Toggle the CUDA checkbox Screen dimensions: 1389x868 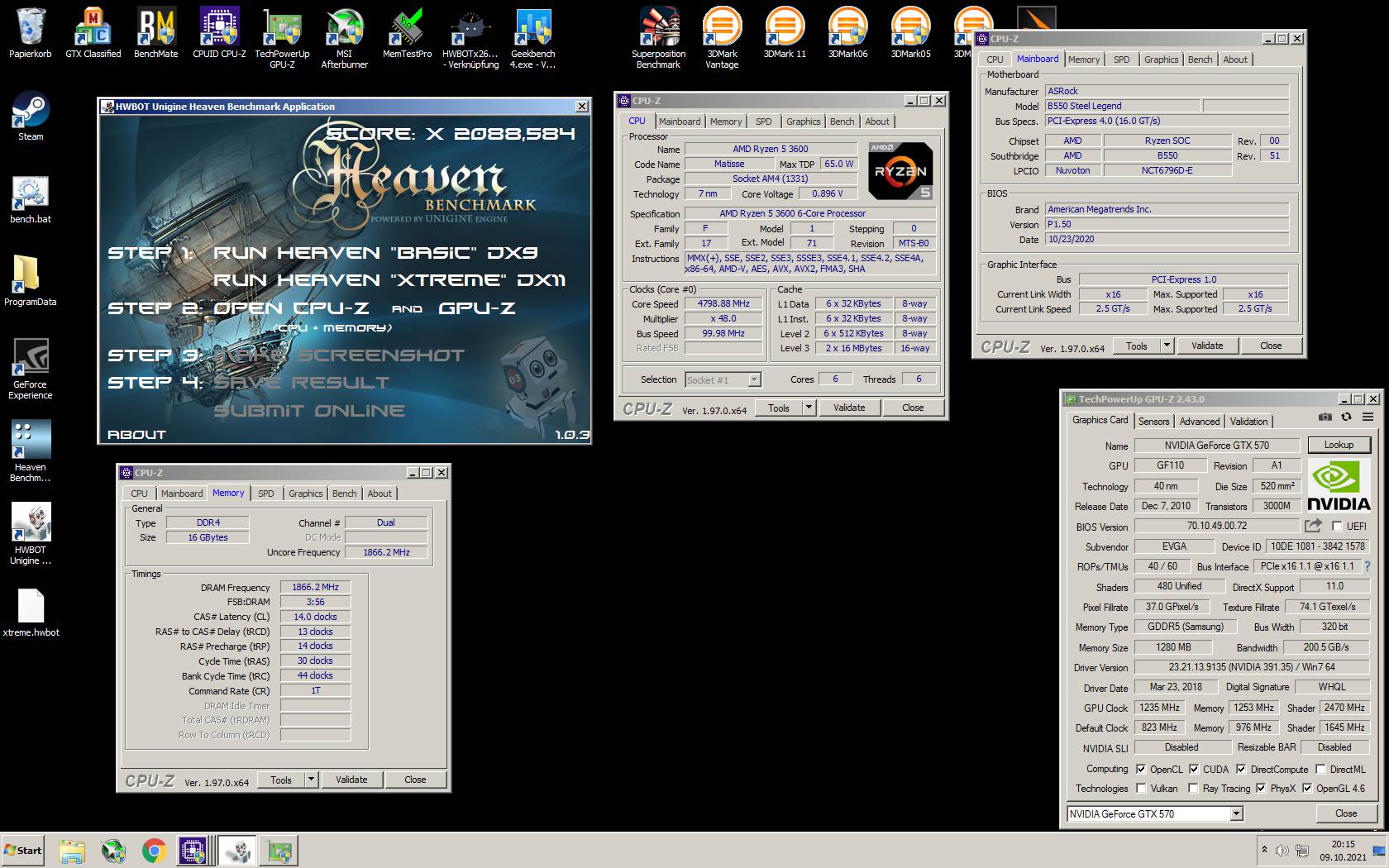[x=1194, y=769]
